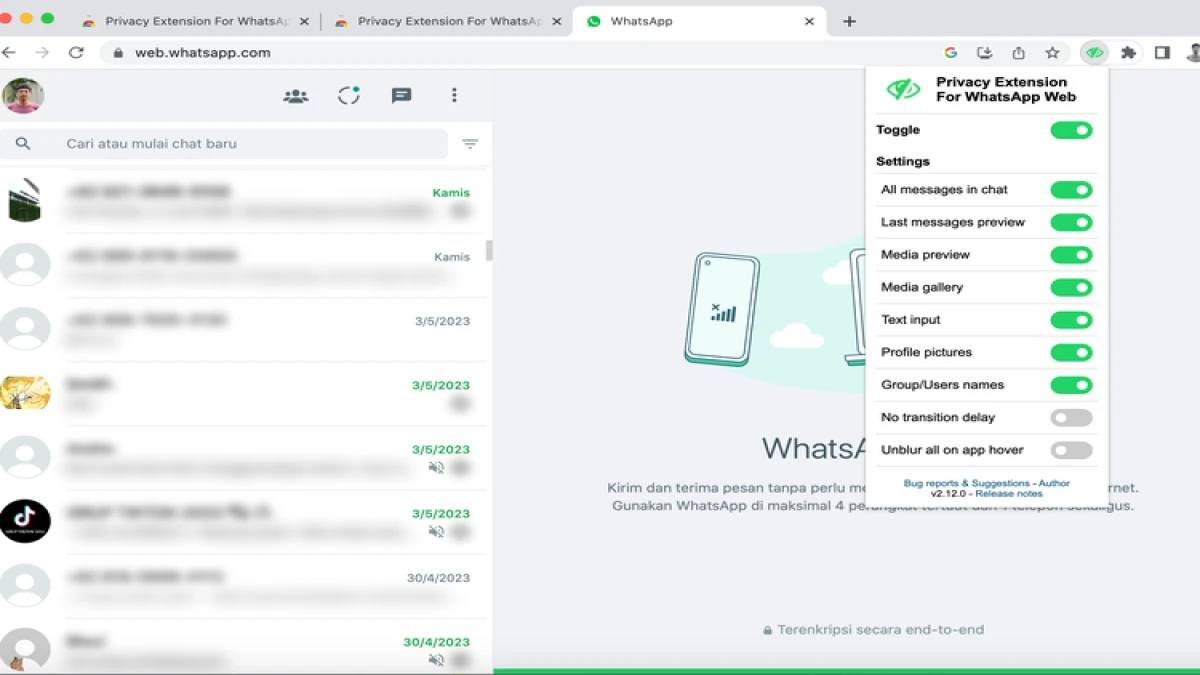Viewport: 1200px width, 675px height.
Task: Click 'Terenkripsi secara end-to-end' text
Action: coord(881,630)
